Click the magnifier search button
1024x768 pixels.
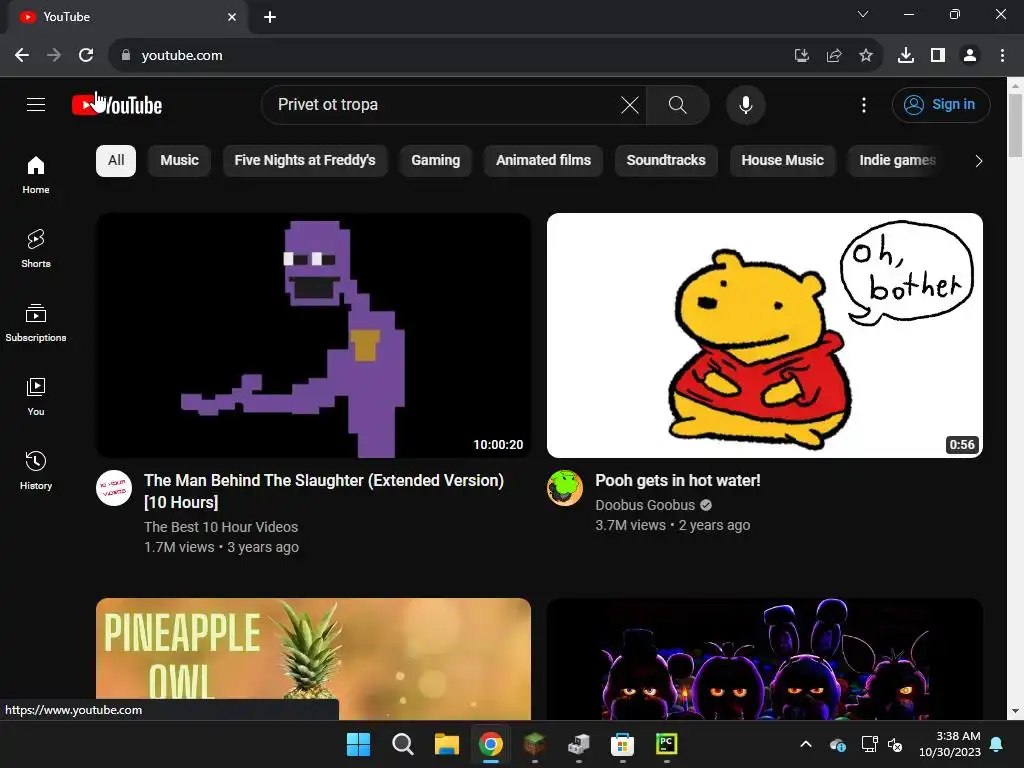click(x=677, y=104)
